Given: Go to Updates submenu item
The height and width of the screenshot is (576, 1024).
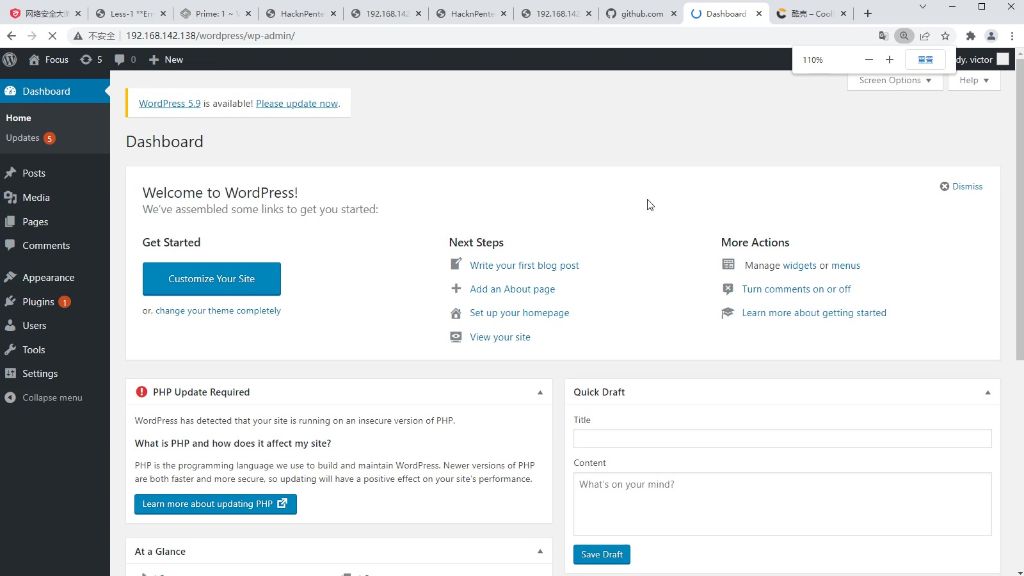Looking at the screenshot, I should pyautogui.click(x=30, y=138).
